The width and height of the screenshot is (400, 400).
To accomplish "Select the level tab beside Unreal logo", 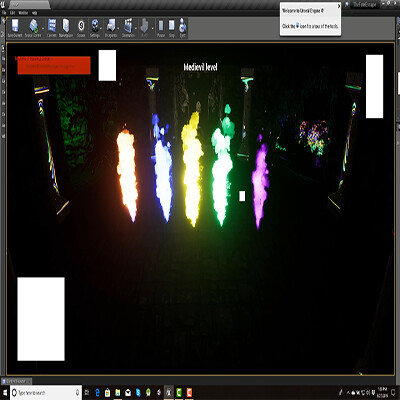I will point(29,5).
